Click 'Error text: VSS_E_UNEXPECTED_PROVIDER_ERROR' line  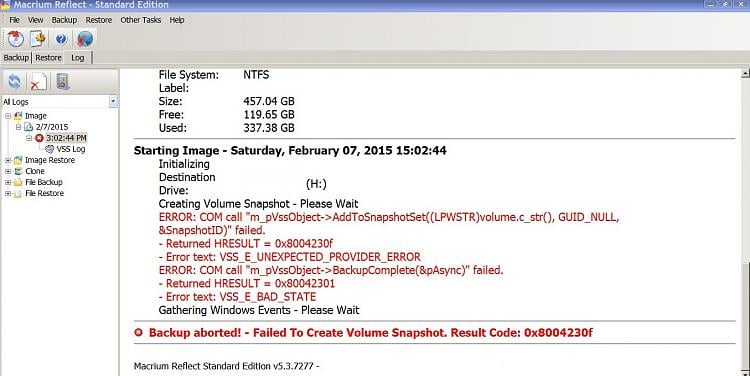pyautogui.click(x=289, y=257)
